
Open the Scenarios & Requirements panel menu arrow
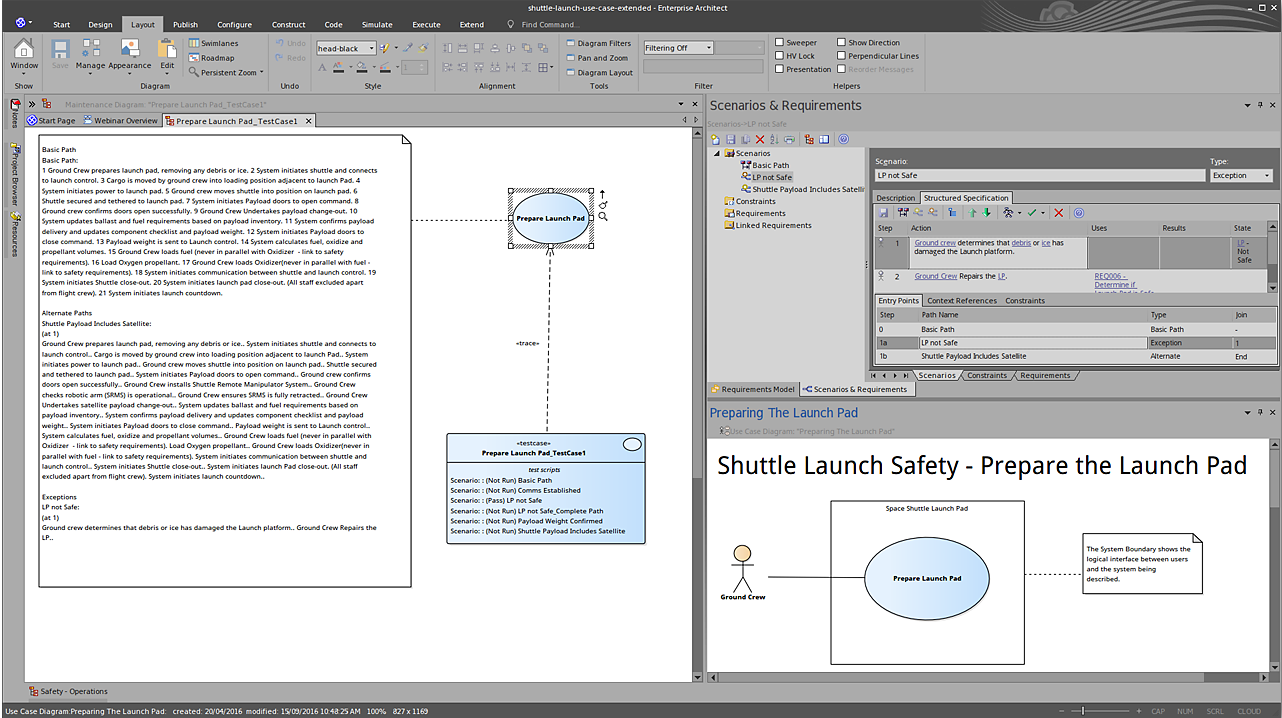click(x=1247, y=105)
